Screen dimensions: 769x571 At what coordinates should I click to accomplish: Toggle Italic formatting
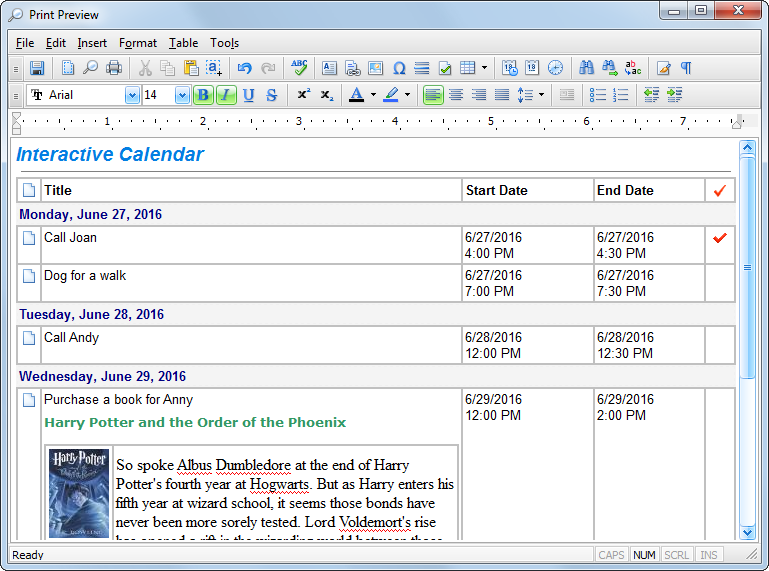[225, 95]
